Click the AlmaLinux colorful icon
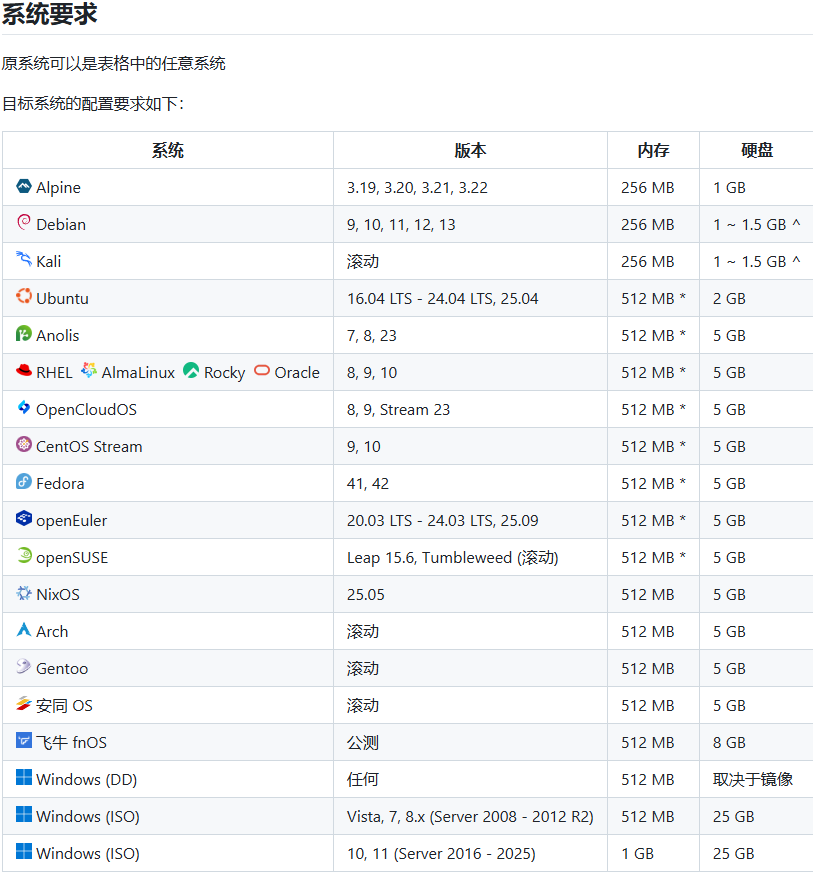 coord(89,371)
